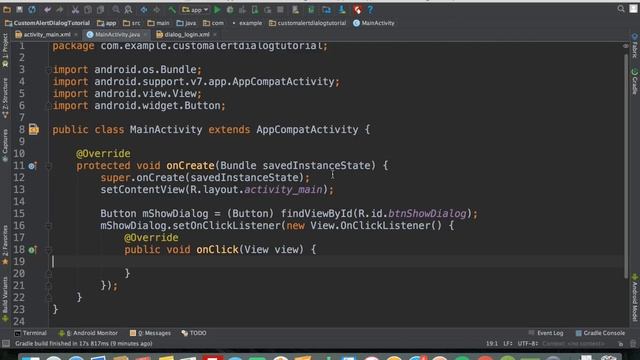Click the fold end marker at line 6
The width and height of the screenshot is (640, 360).
coord(48,106)
